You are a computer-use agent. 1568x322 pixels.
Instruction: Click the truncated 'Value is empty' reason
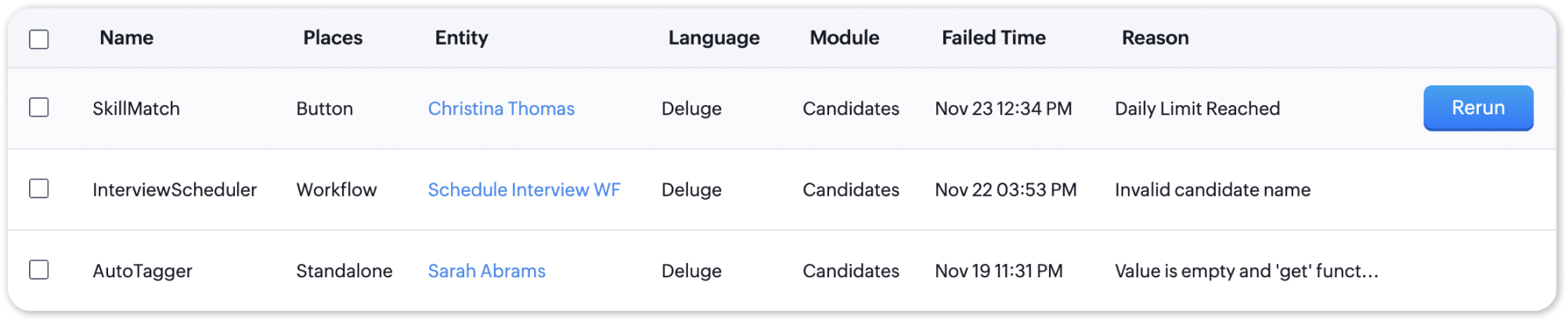click(1246, 271)
